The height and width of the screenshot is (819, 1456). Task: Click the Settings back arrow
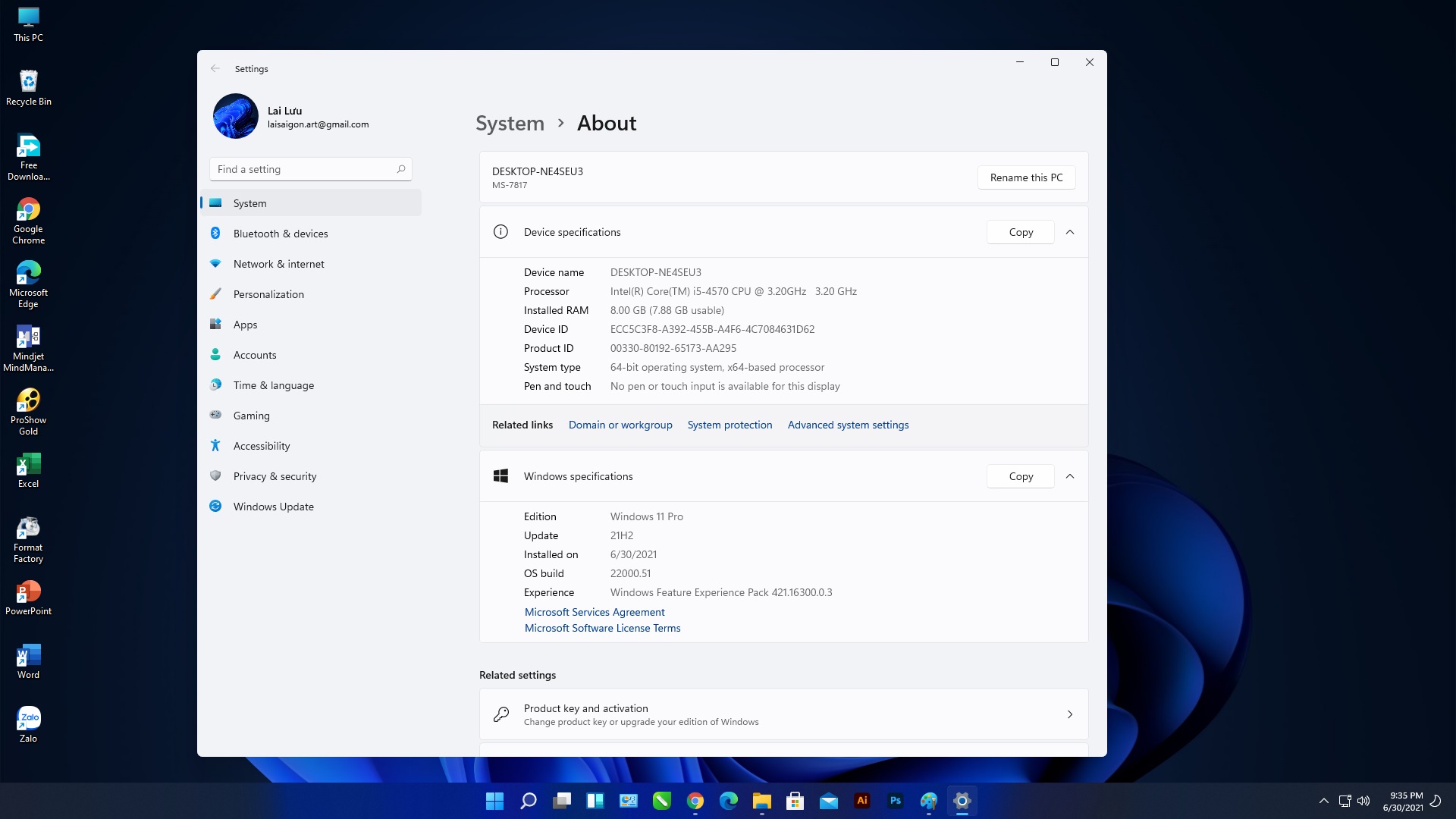(215, 68)
